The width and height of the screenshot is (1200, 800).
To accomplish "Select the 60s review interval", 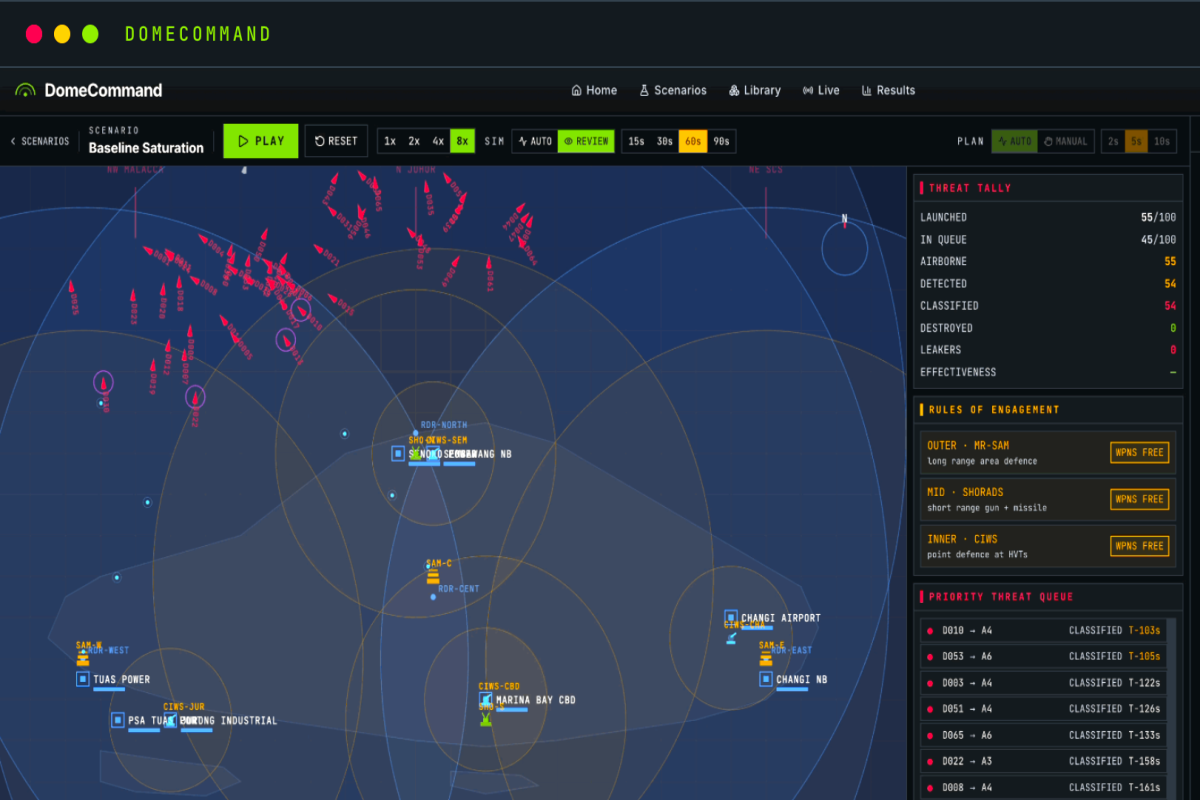I will point(693,141).
